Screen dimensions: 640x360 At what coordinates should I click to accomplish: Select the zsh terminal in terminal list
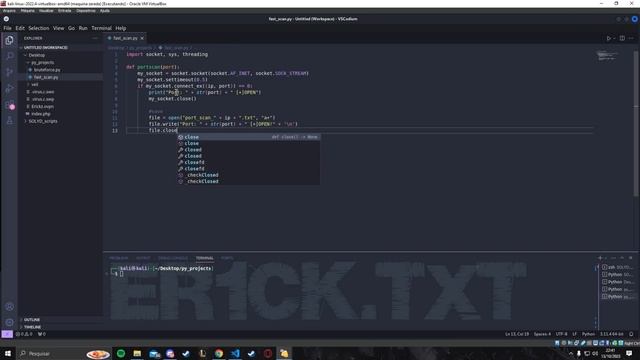click(x=618, y=267)
